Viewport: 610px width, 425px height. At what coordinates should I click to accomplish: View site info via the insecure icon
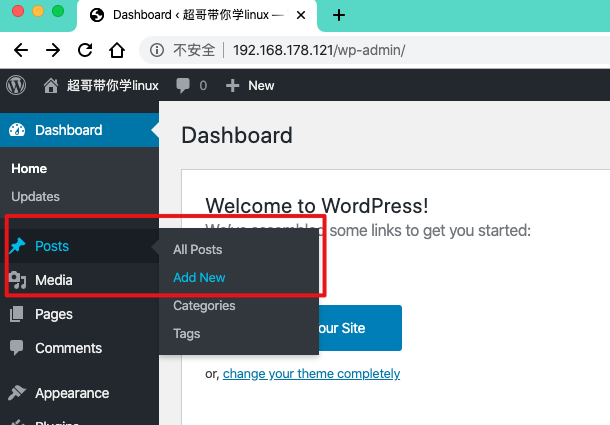[x=157, y=50]
